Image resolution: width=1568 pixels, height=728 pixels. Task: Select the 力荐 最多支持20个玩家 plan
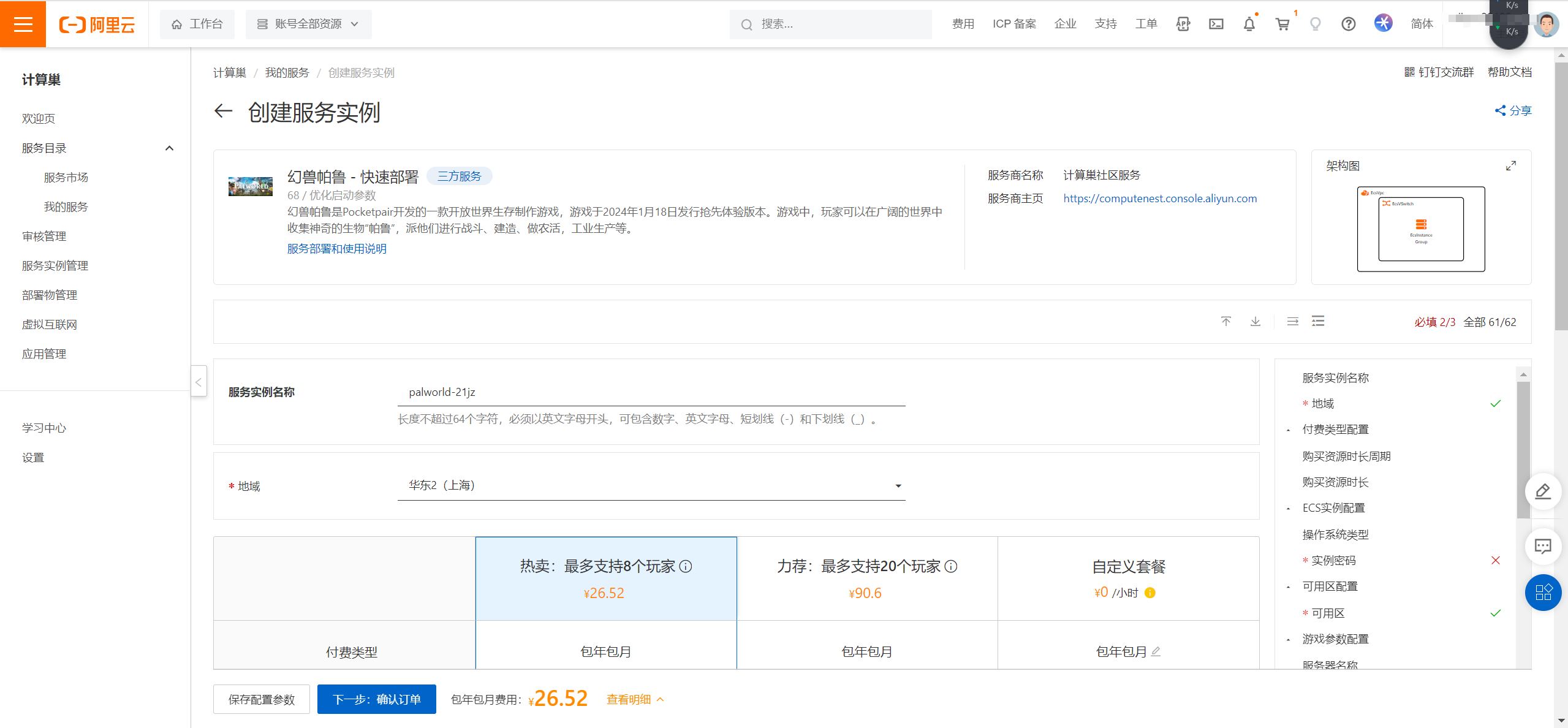tap(867, 578)
